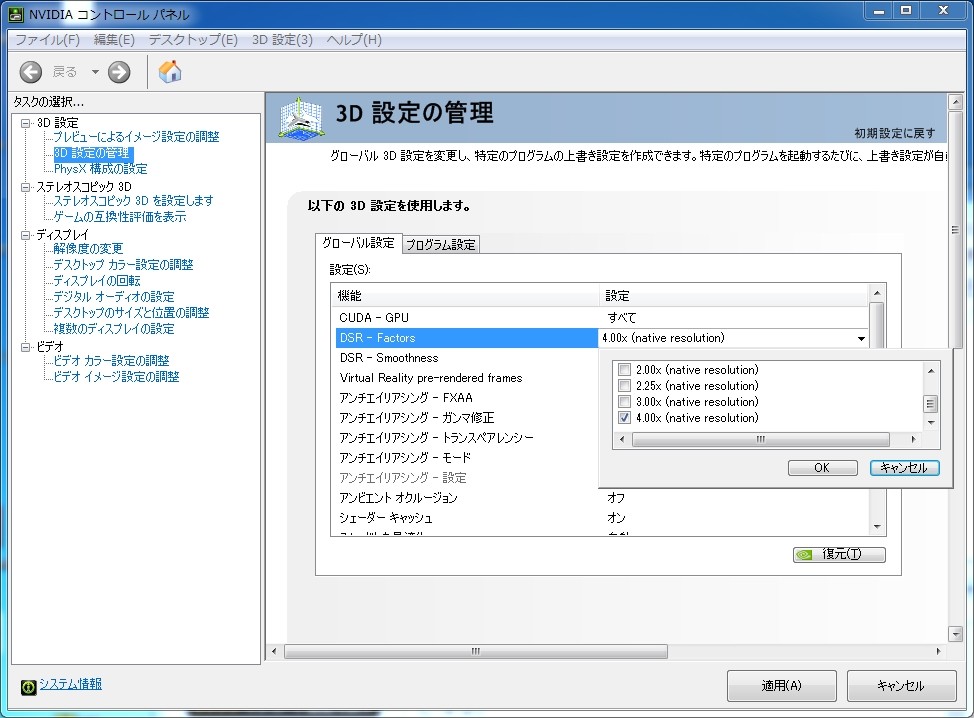Select アンチエイリアシング - FXAA row
This screenshot has width=974, height=718.
465,398
